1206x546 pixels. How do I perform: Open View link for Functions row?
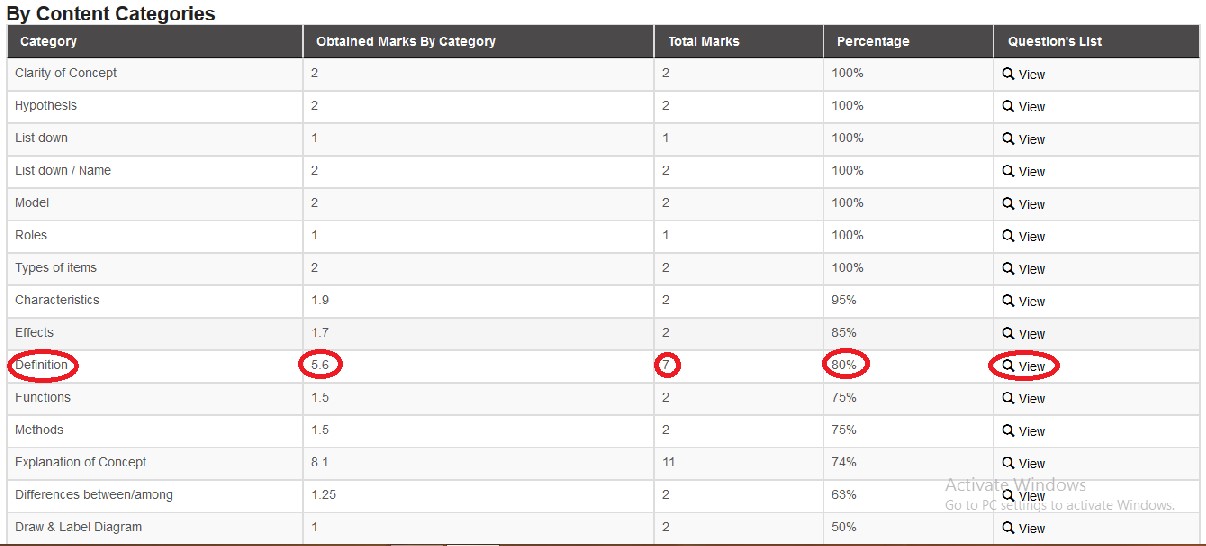pos(1031,399)
